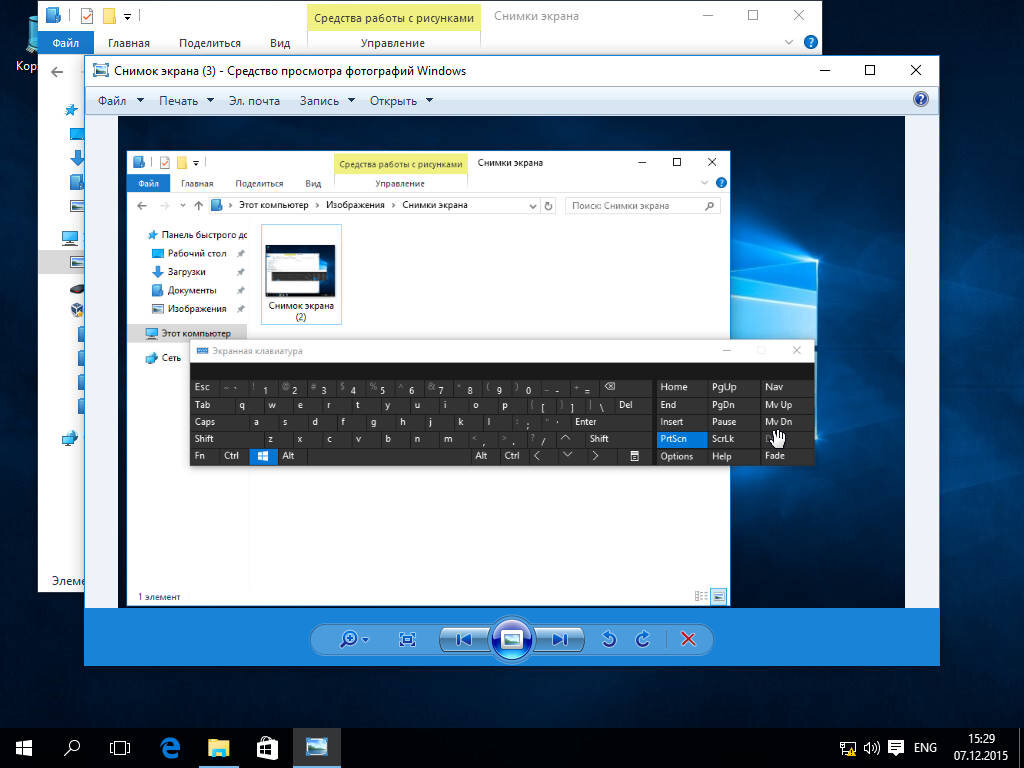Open Explorer help question mark icon
1024x768 pixels.
810,42
